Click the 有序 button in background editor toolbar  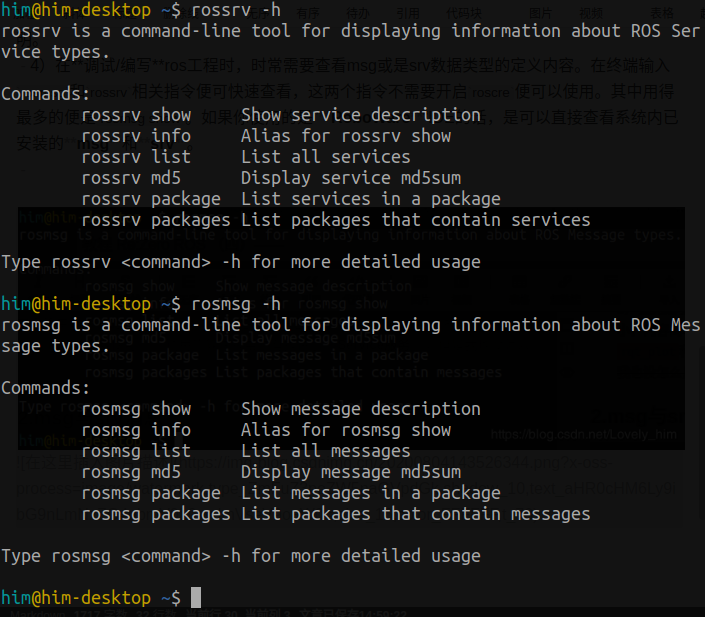point(308,13)
